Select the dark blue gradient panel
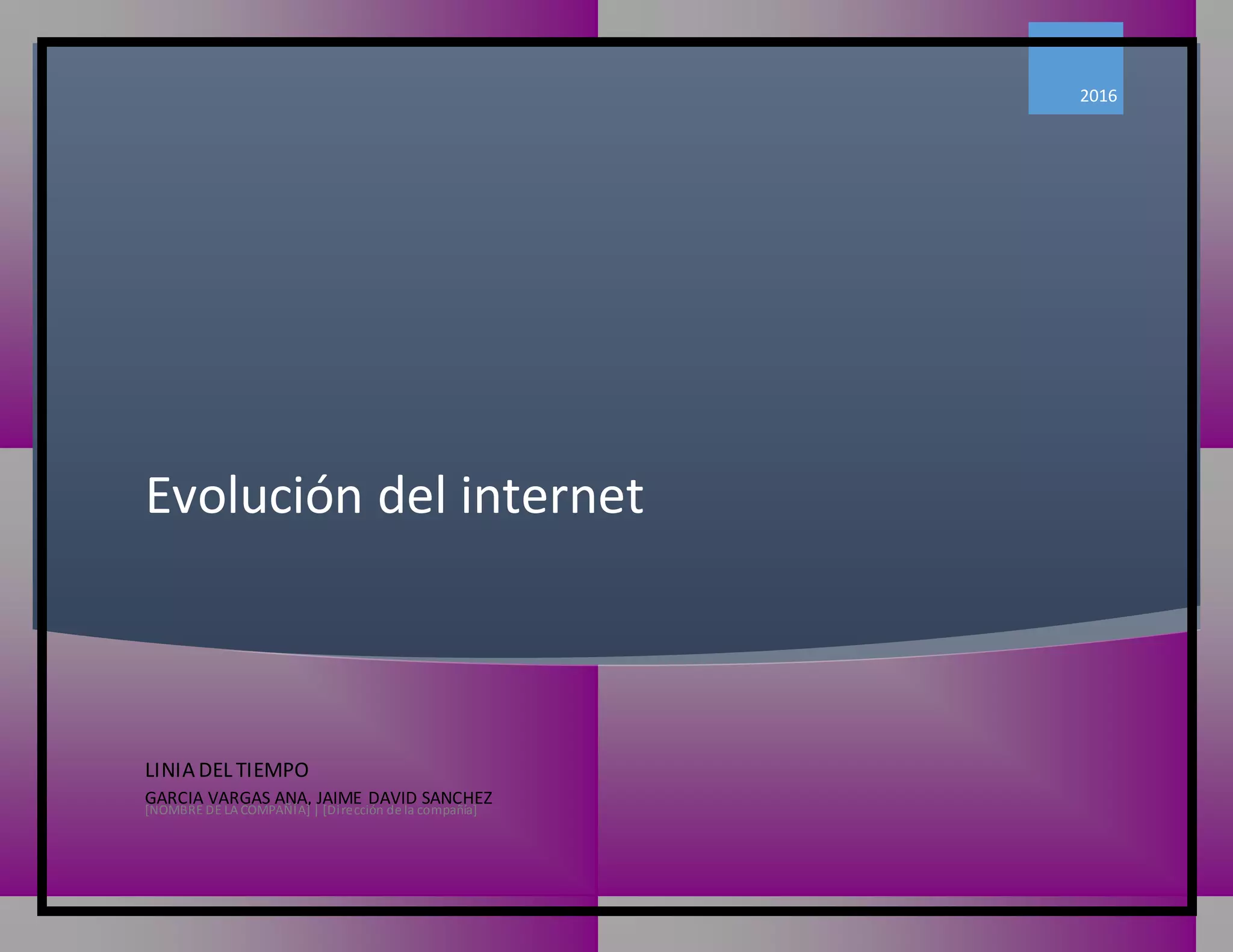 pyautogui.click(x=602, y=271)
